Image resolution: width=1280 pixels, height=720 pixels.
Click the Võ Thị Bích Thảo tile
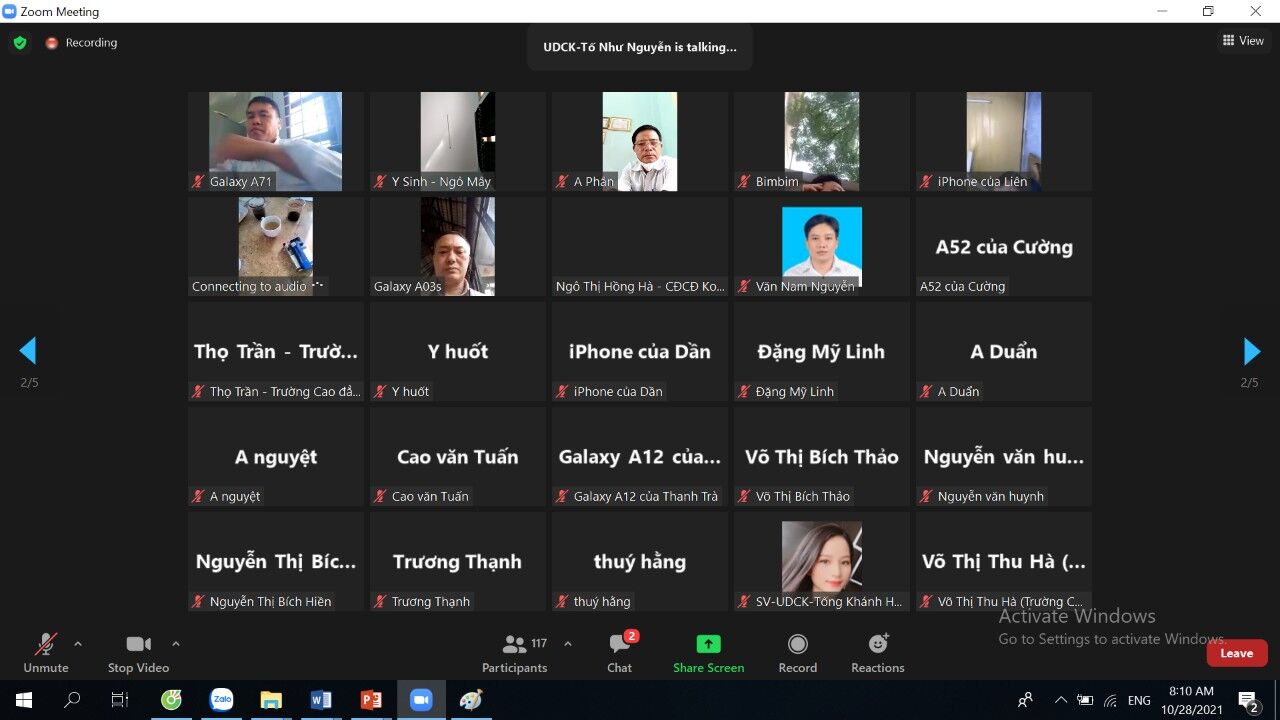(822, 456)
